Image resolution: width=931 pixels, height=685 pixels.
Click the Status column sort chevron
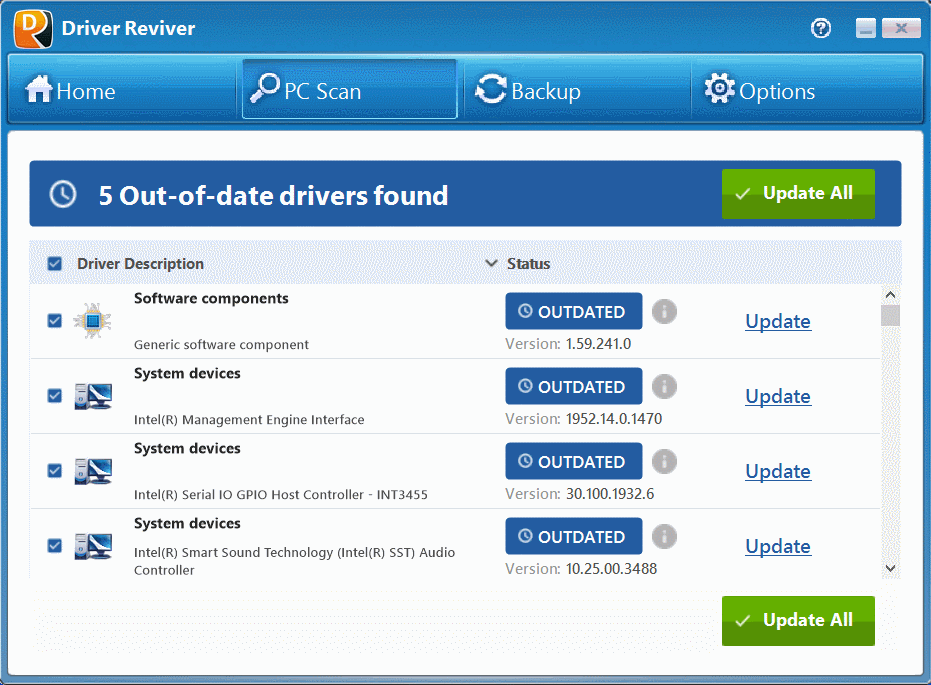pyautogui.click(x=491, y=263)
